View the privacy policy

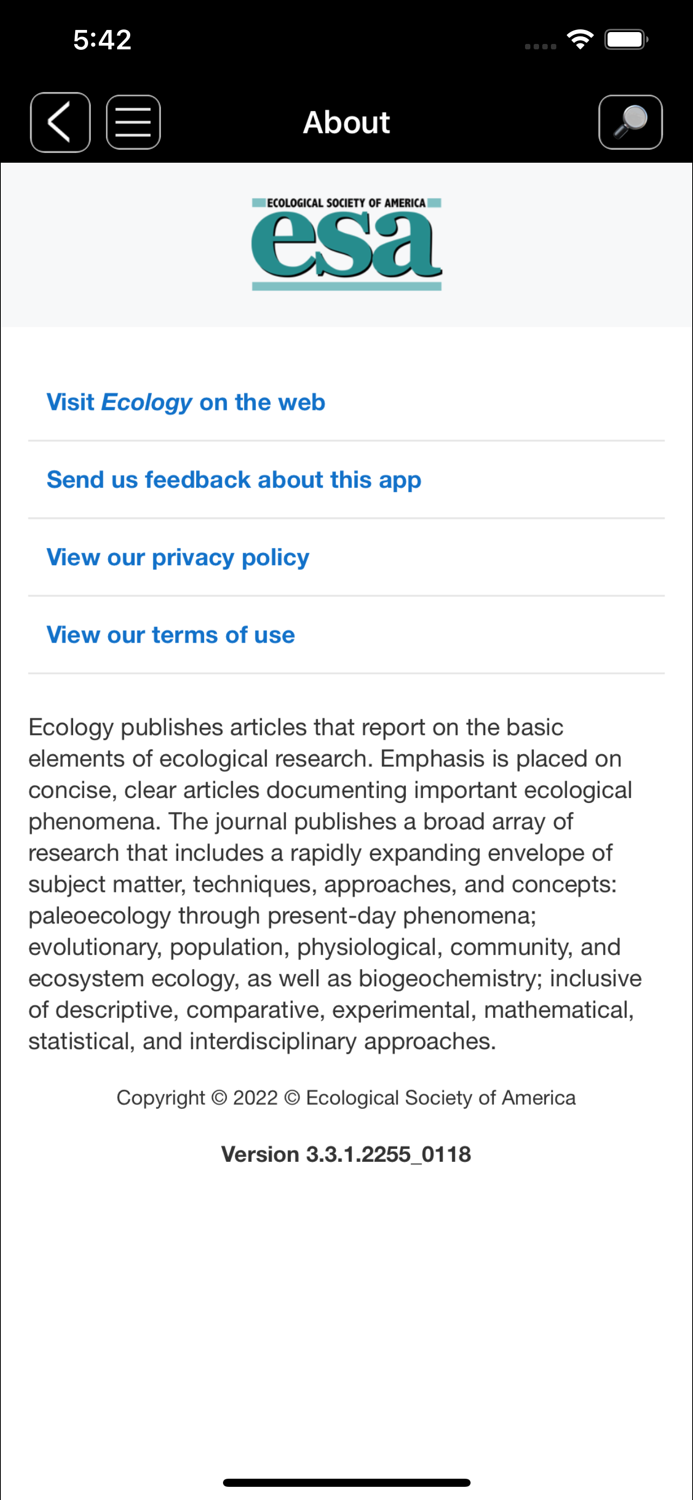[177, 557]
